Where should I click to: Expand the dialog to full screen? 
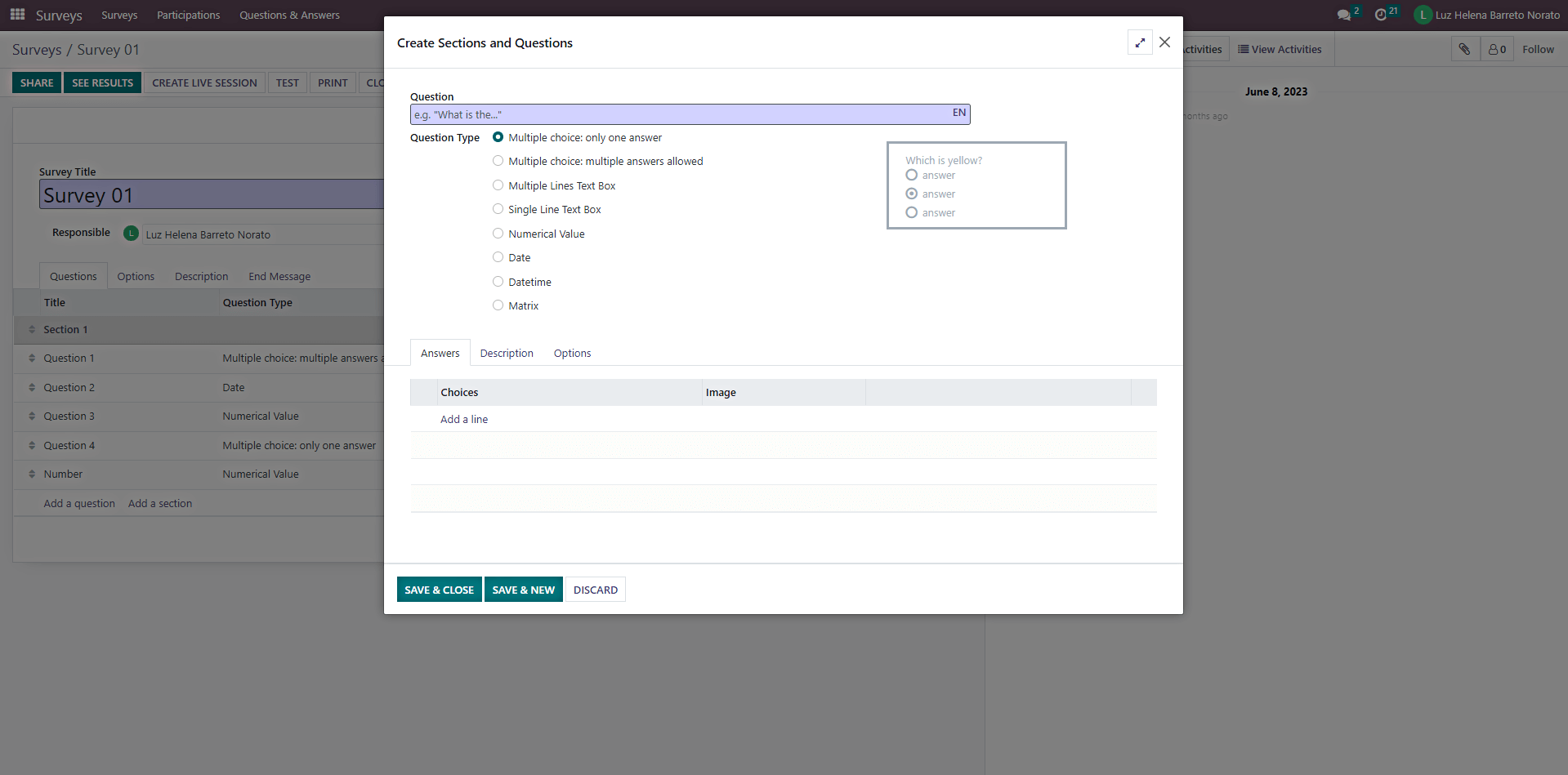(1140, 42)
